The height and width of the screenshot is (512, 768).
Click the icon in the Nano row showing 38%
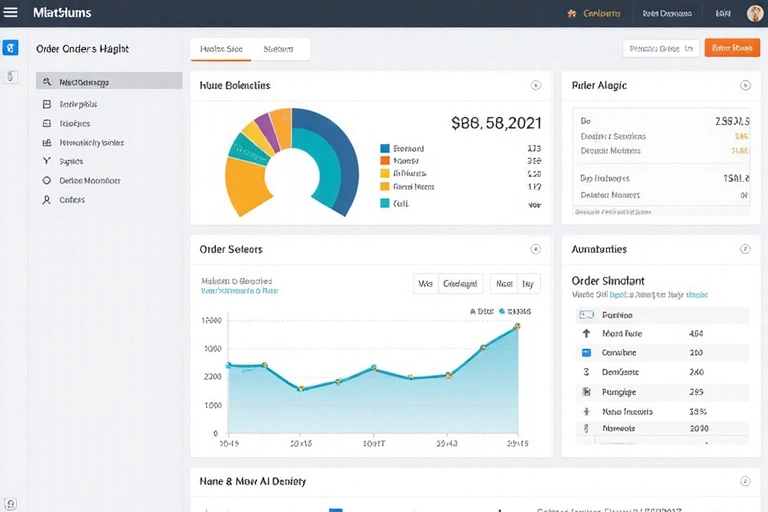586,412
